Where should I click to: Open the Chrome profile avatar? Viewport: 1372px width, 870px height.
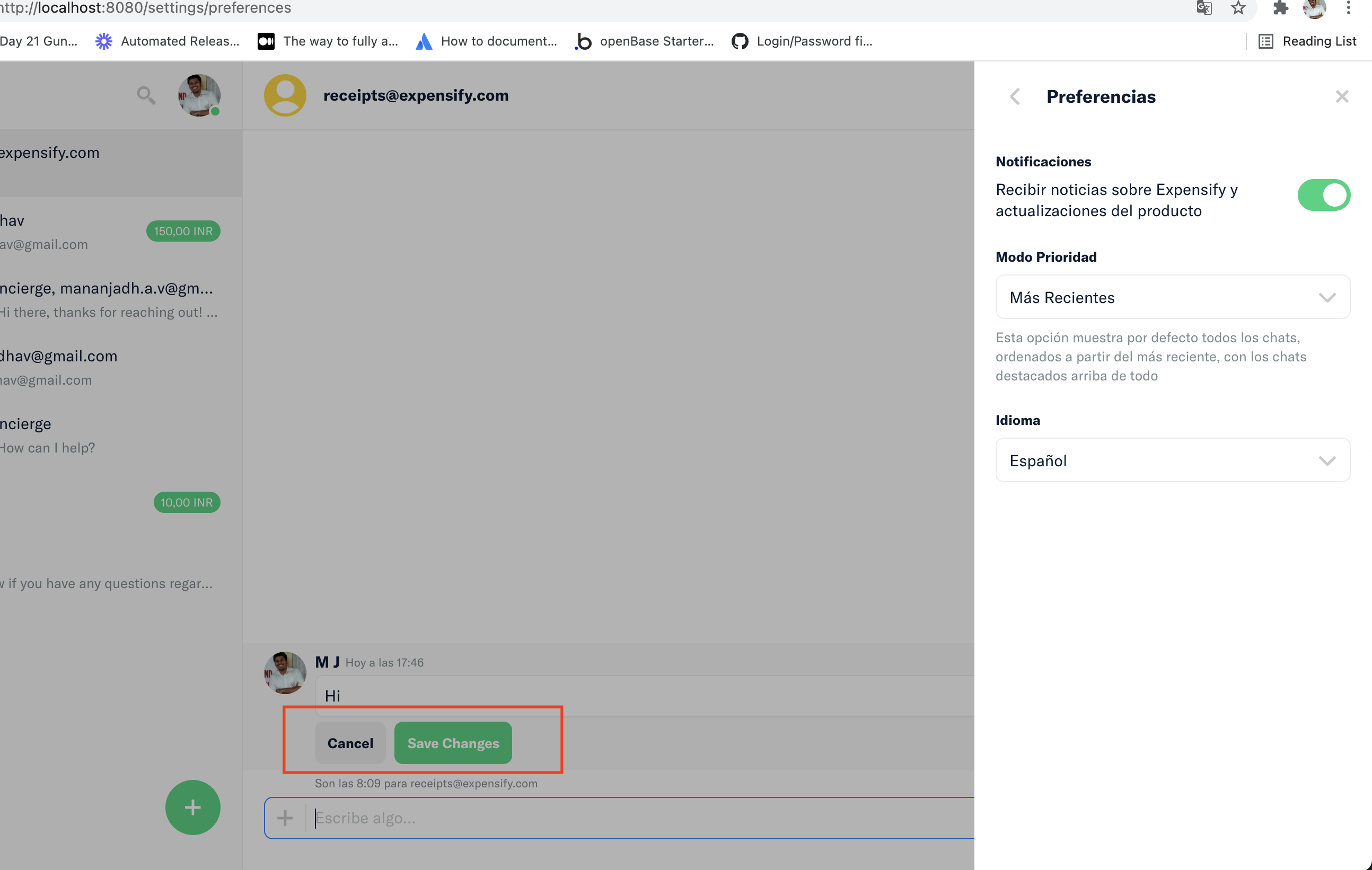(x=1314, y=8)
